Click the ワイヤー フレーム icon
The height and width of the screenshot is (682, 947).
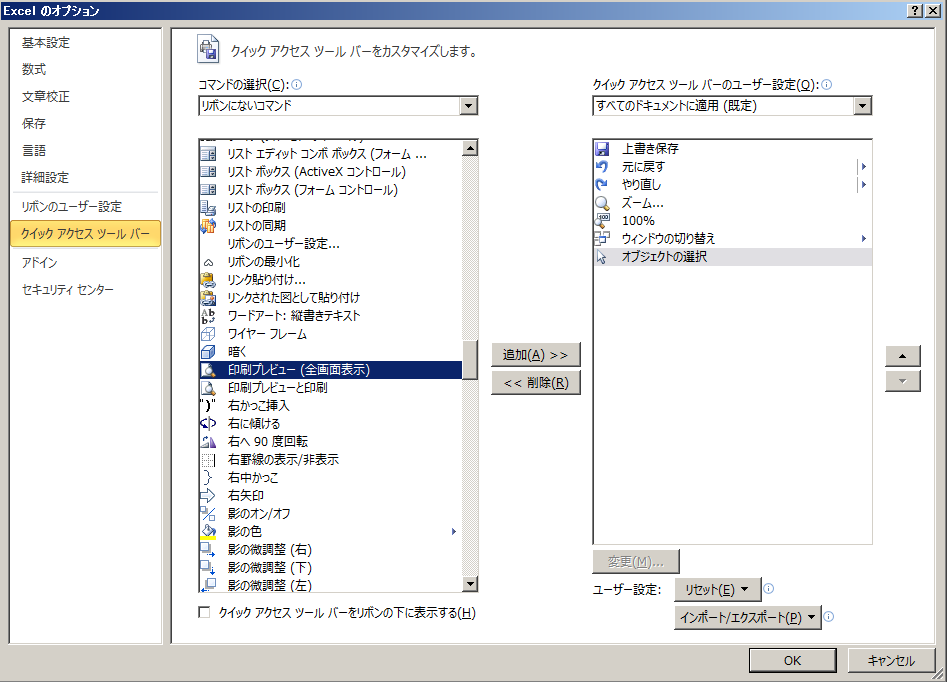pos(208,334)
